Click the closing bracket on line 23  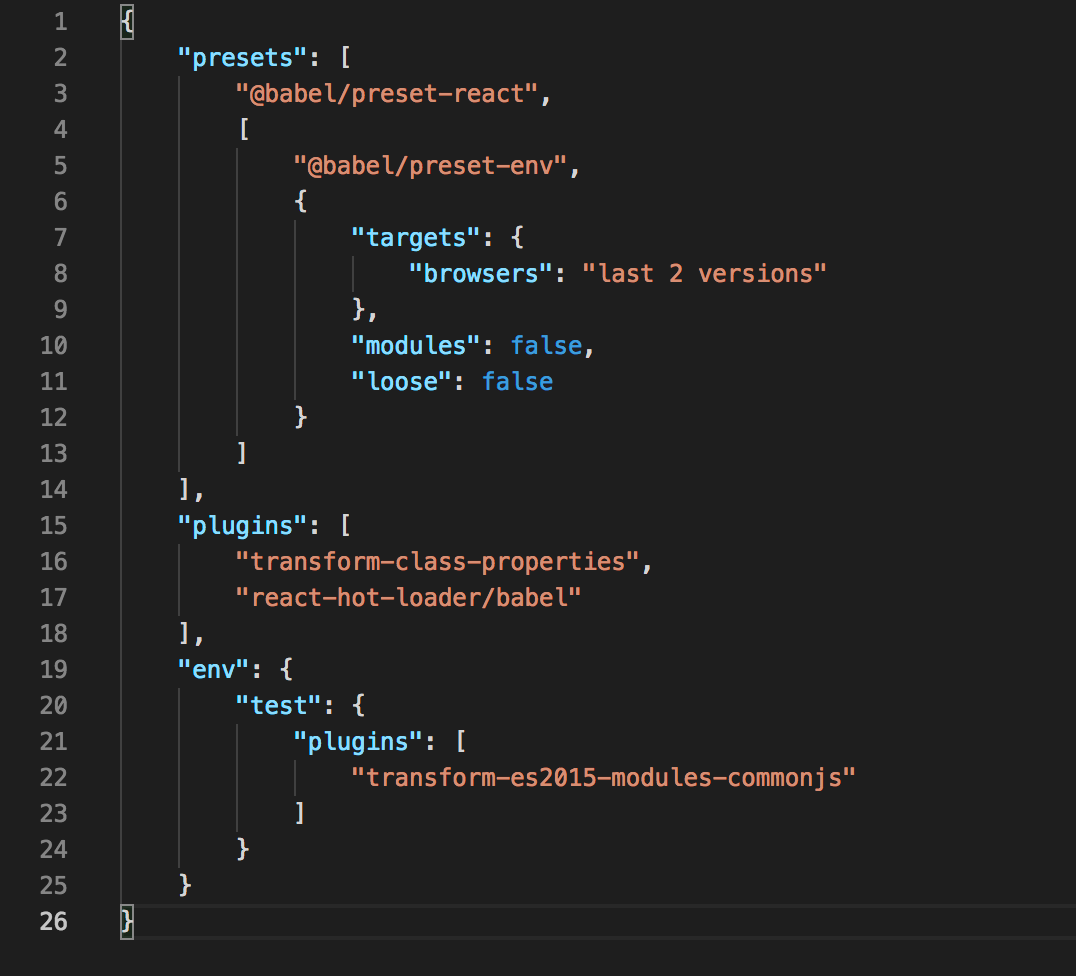pos(300,813)
